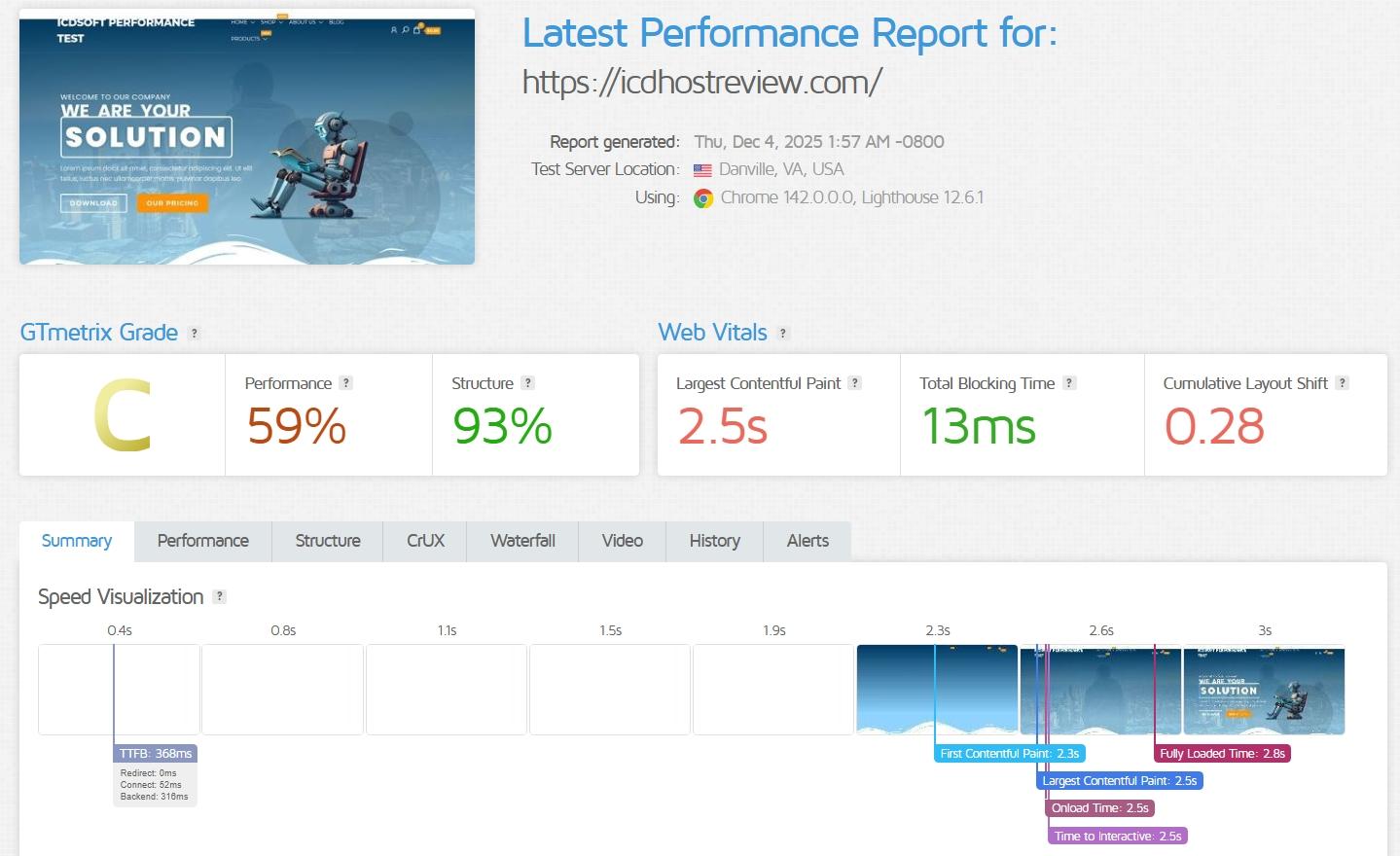Click the Structure score help icon
Screen dimensions: 1400x856
pos(527,383)
